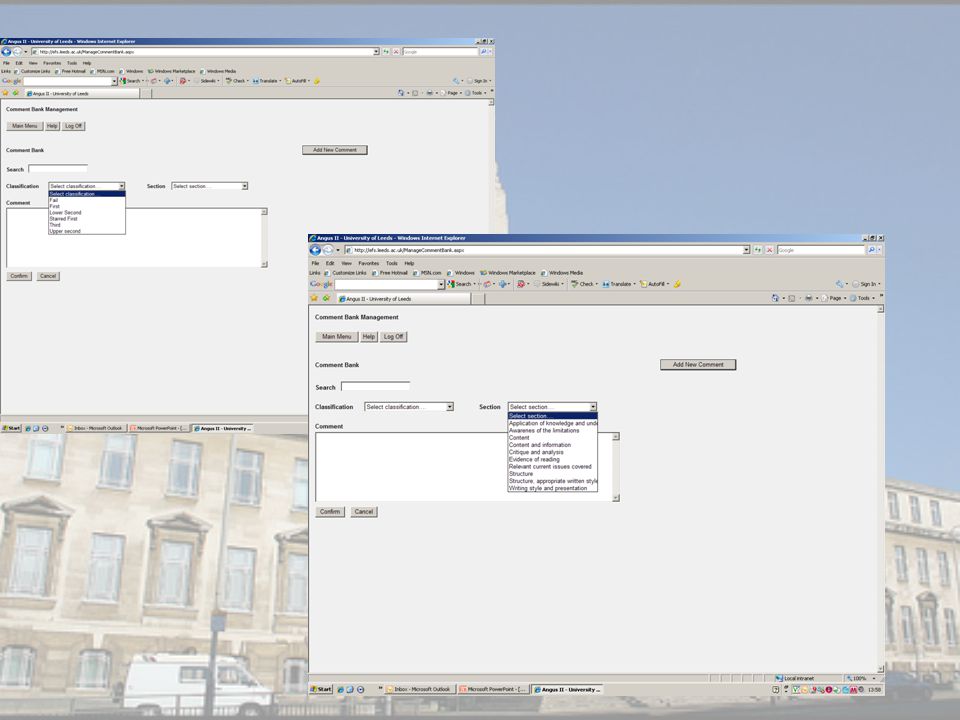Click the Home icon in the front window command bar
This screenshot has width=960, height=720.
775,298
